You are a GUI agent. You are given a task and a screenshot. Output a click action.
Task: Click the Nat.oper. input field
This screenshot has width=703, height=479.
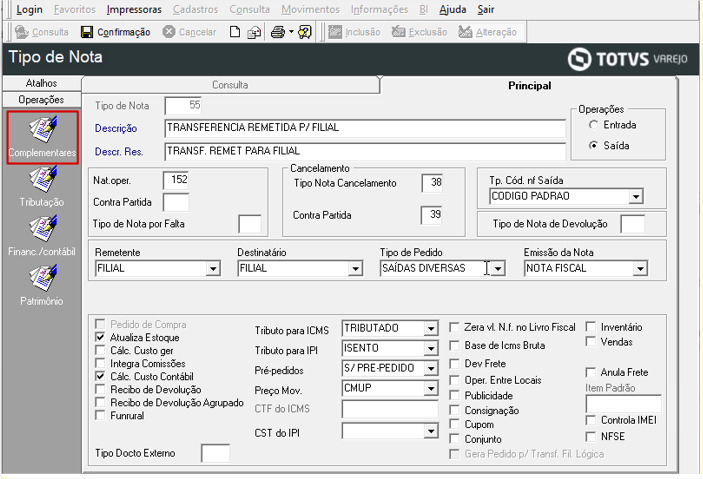[176, 180]
